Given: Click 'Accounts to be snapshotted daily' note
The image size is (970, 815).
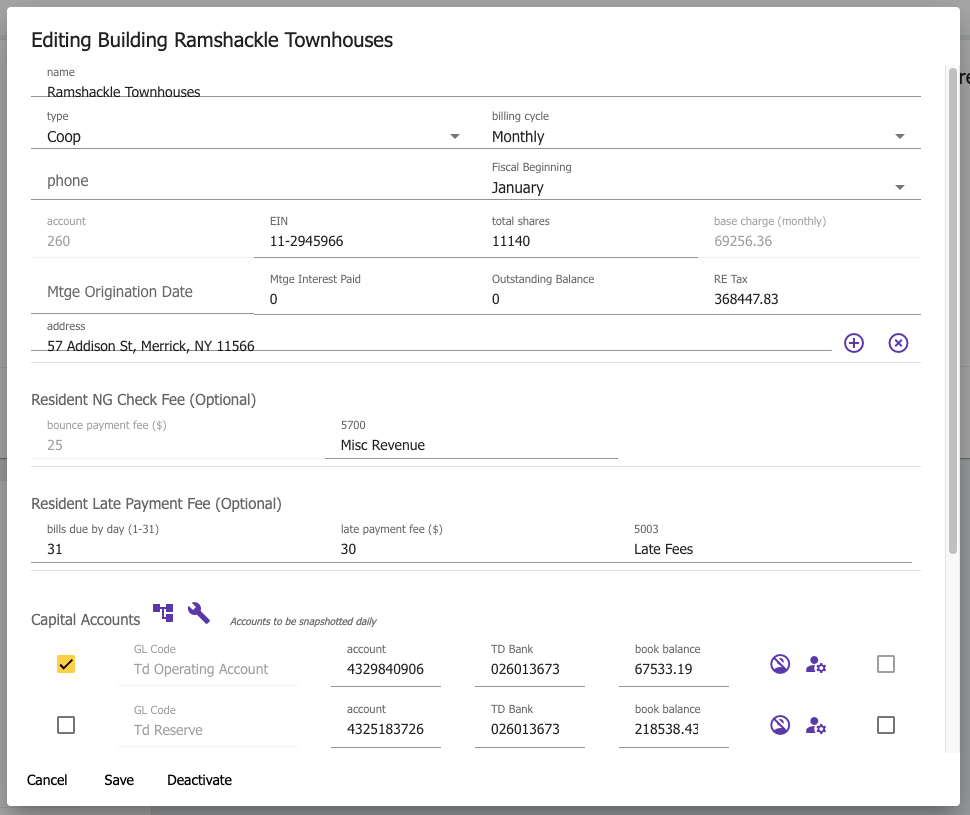Looking at the screenshot, I should [303, 621].
